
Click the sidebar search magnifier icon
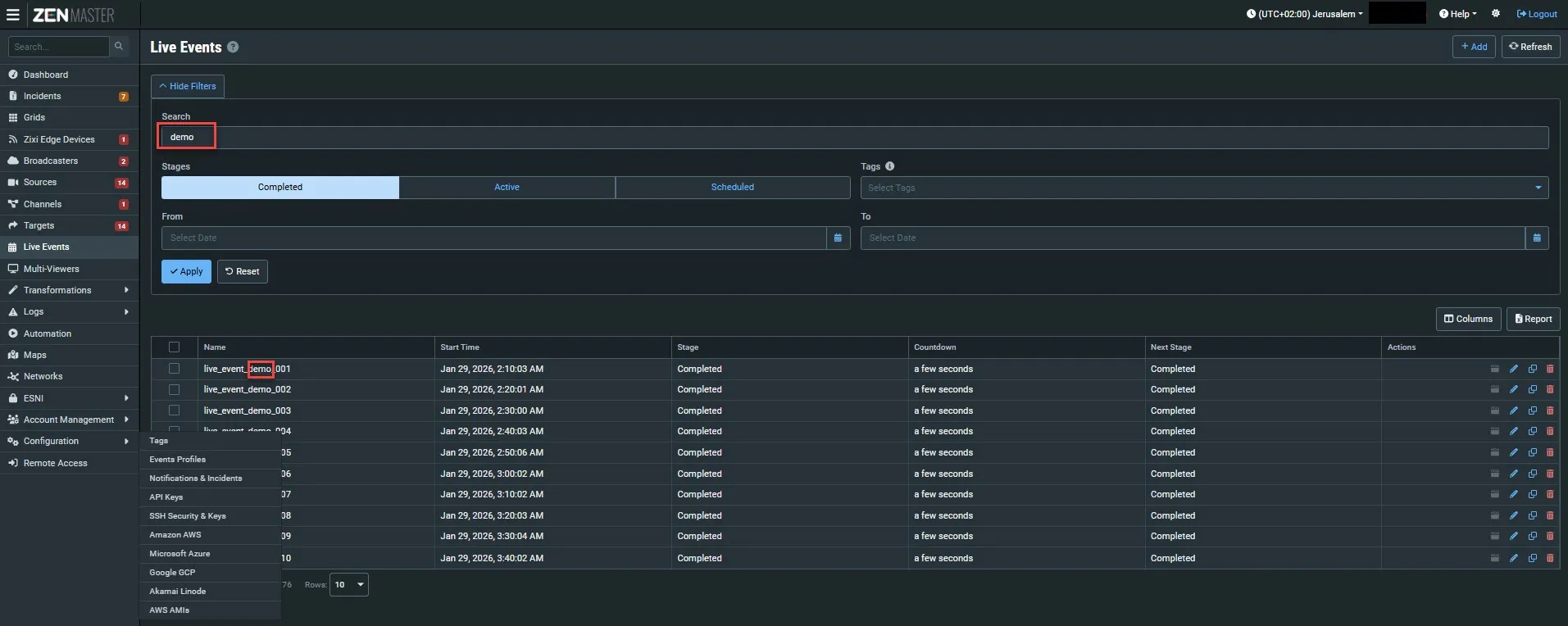(x=119, y=47)
